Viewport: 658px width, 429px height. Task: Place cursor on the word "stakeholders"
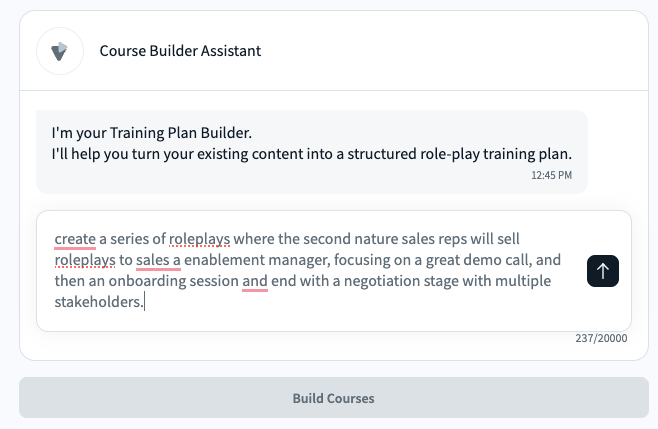[98, 301]
